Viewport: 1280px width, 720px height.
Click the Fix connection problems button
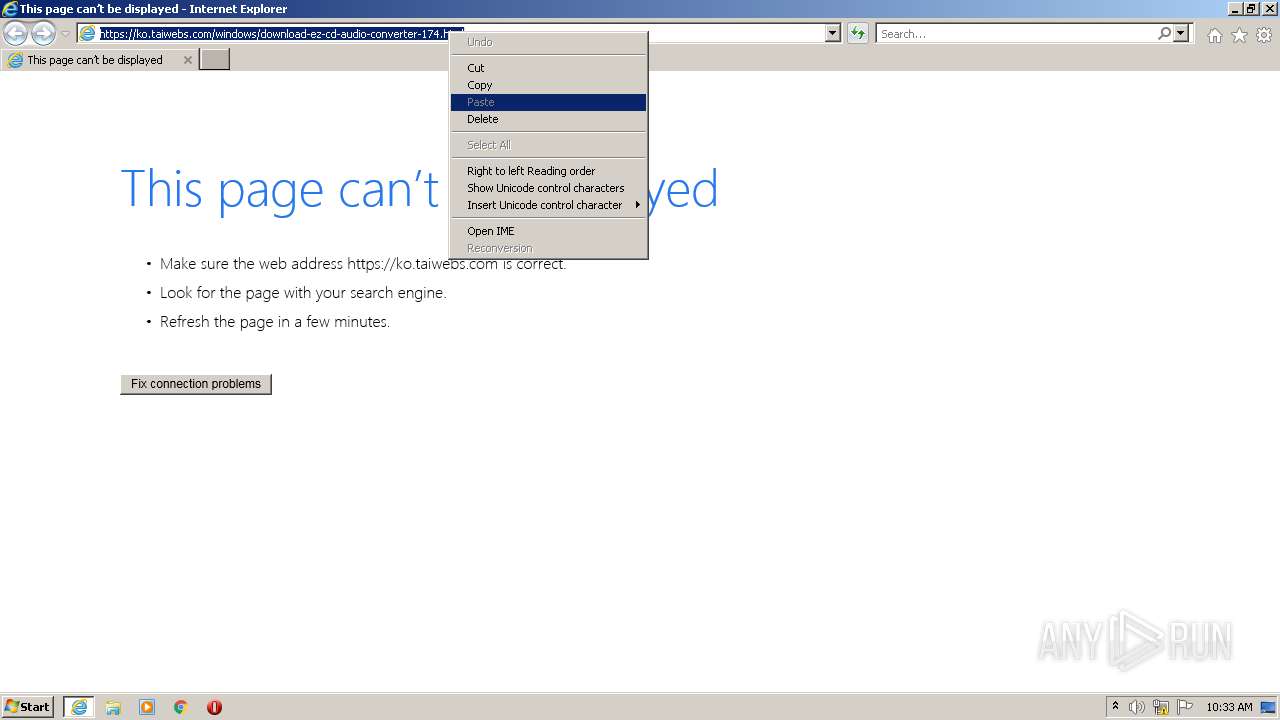pos(196,384)
